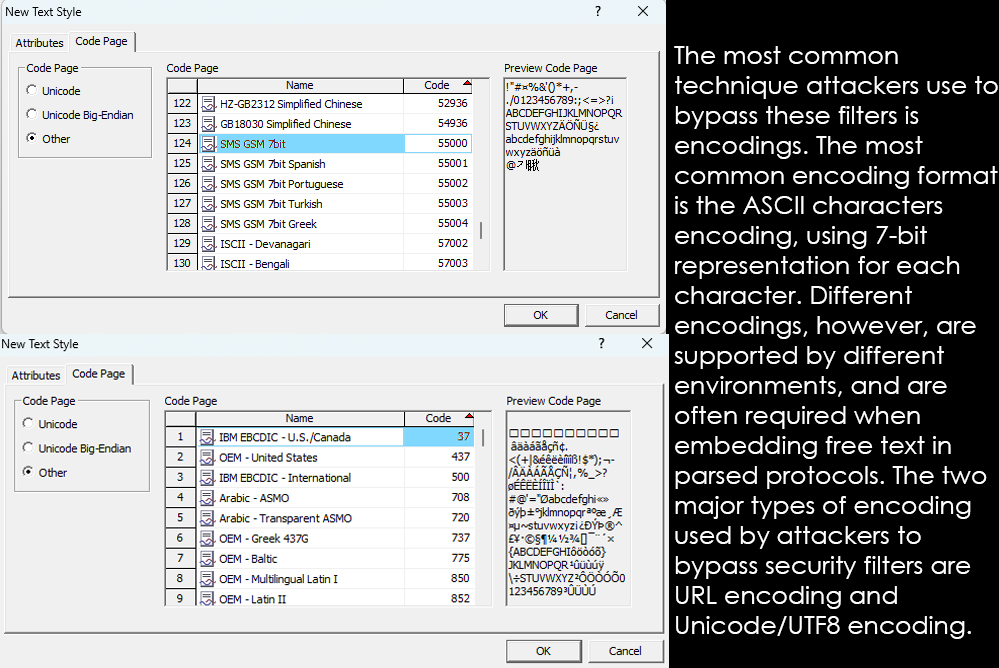Select Unicode radio button in top dialog
The image size is (999, 668).
click(x=33, y=91)
